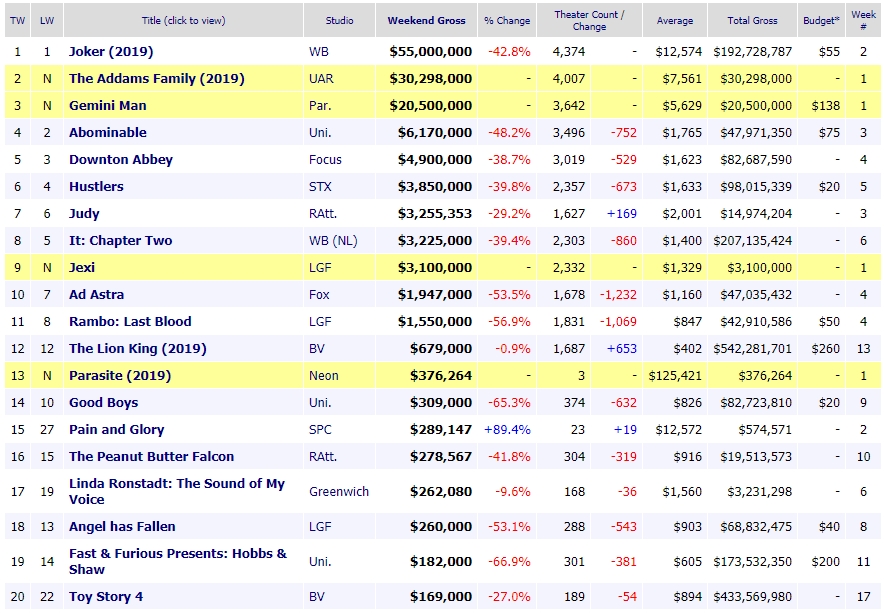This screenshot has height=613, width=884.
Task: Select the $260 budget for Lion King
Action: pyautogui.click(x=825, y=349)
